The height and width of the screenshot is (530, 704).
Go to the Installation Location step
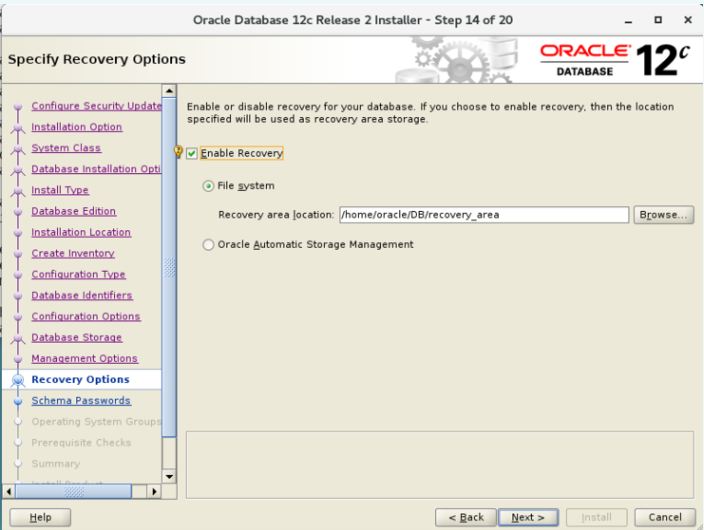pyautogui.click(x=81, y=233)
